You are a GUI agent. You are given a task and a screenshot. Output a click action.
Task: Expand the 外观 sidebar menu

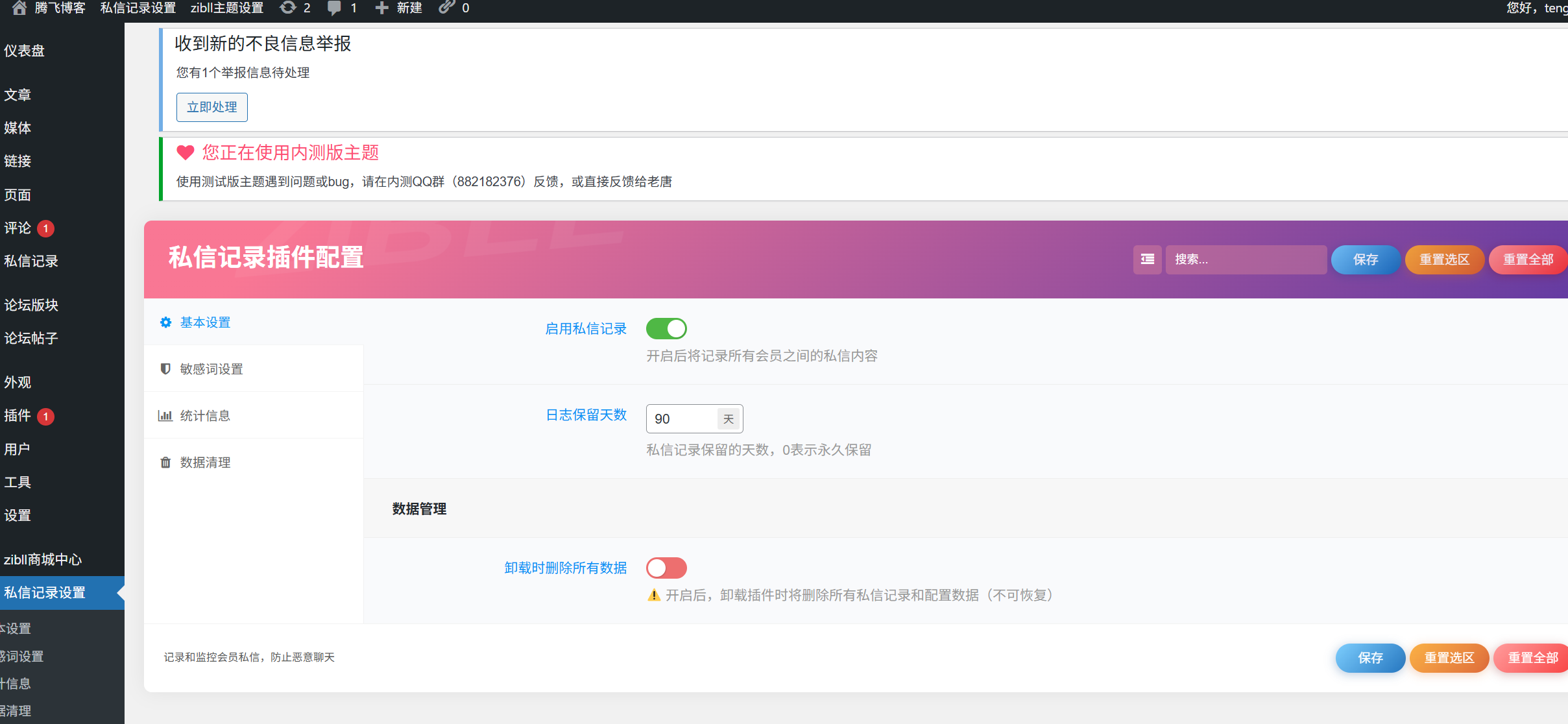pyautogui.click(x=18, y=383)
